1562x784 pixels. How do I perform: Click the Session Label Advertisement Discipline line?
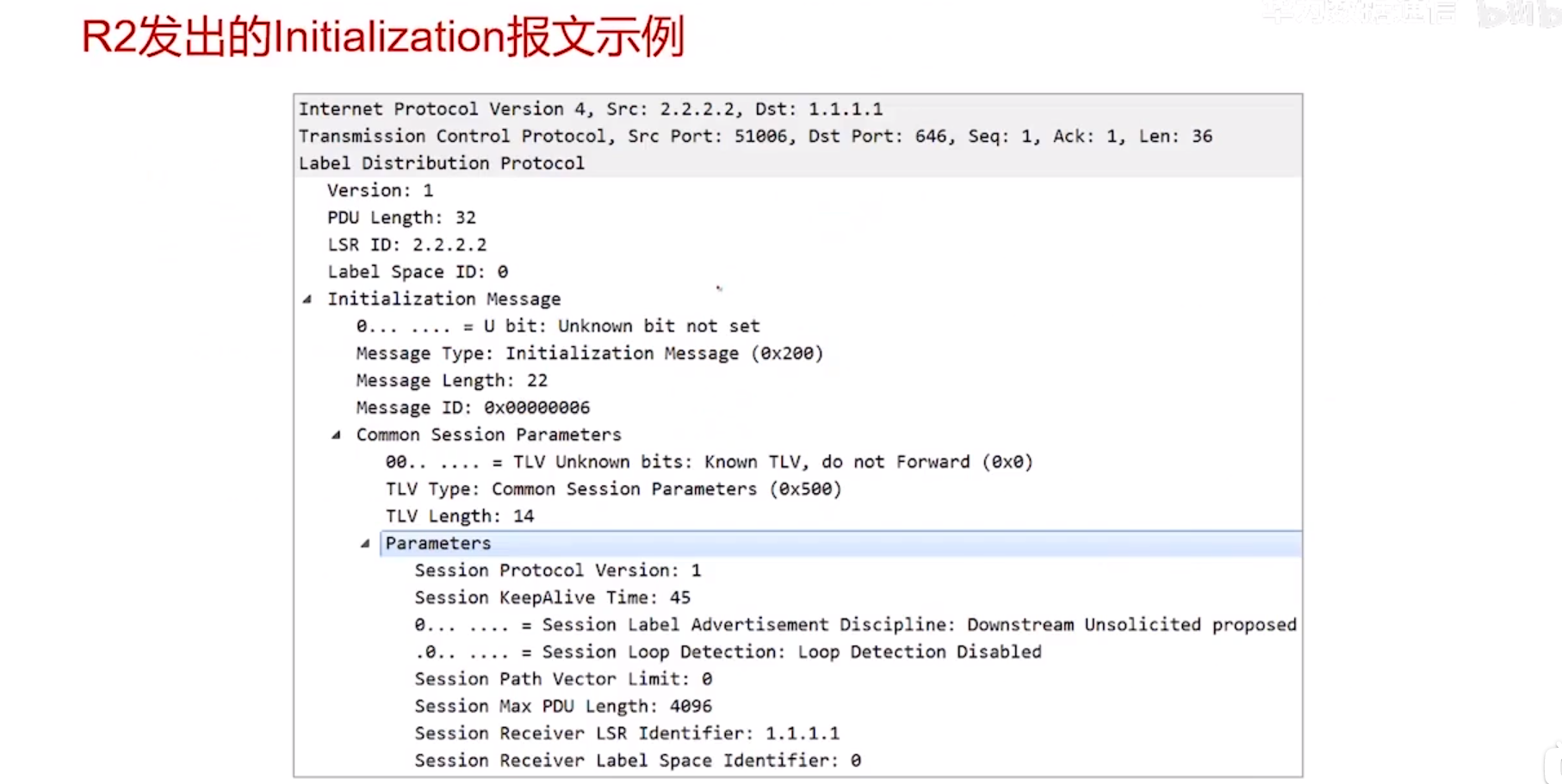point(855,625)
